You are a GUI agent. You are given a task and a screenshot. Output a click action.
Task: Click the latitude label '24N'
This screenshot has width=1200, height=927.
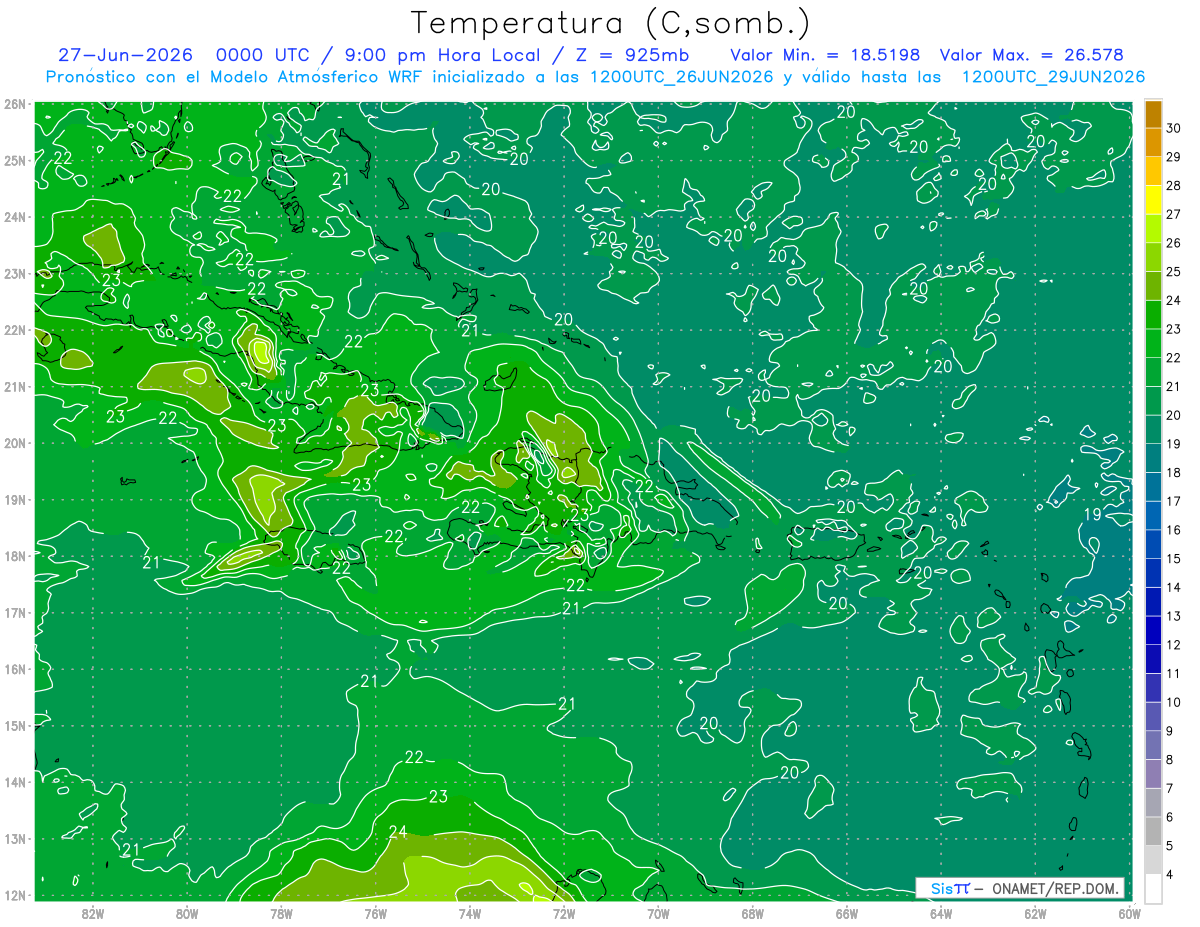tap(14, 217)
